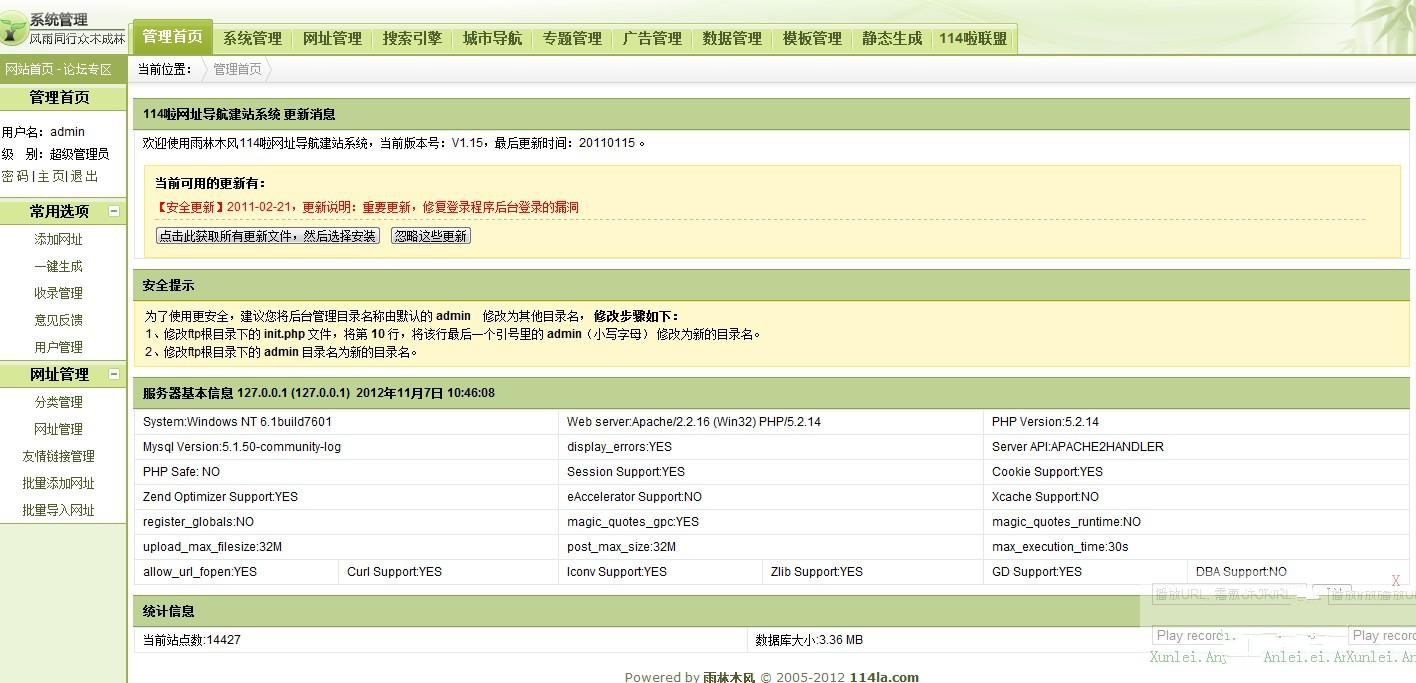Open the 论坛专区 link

point(88,69)
